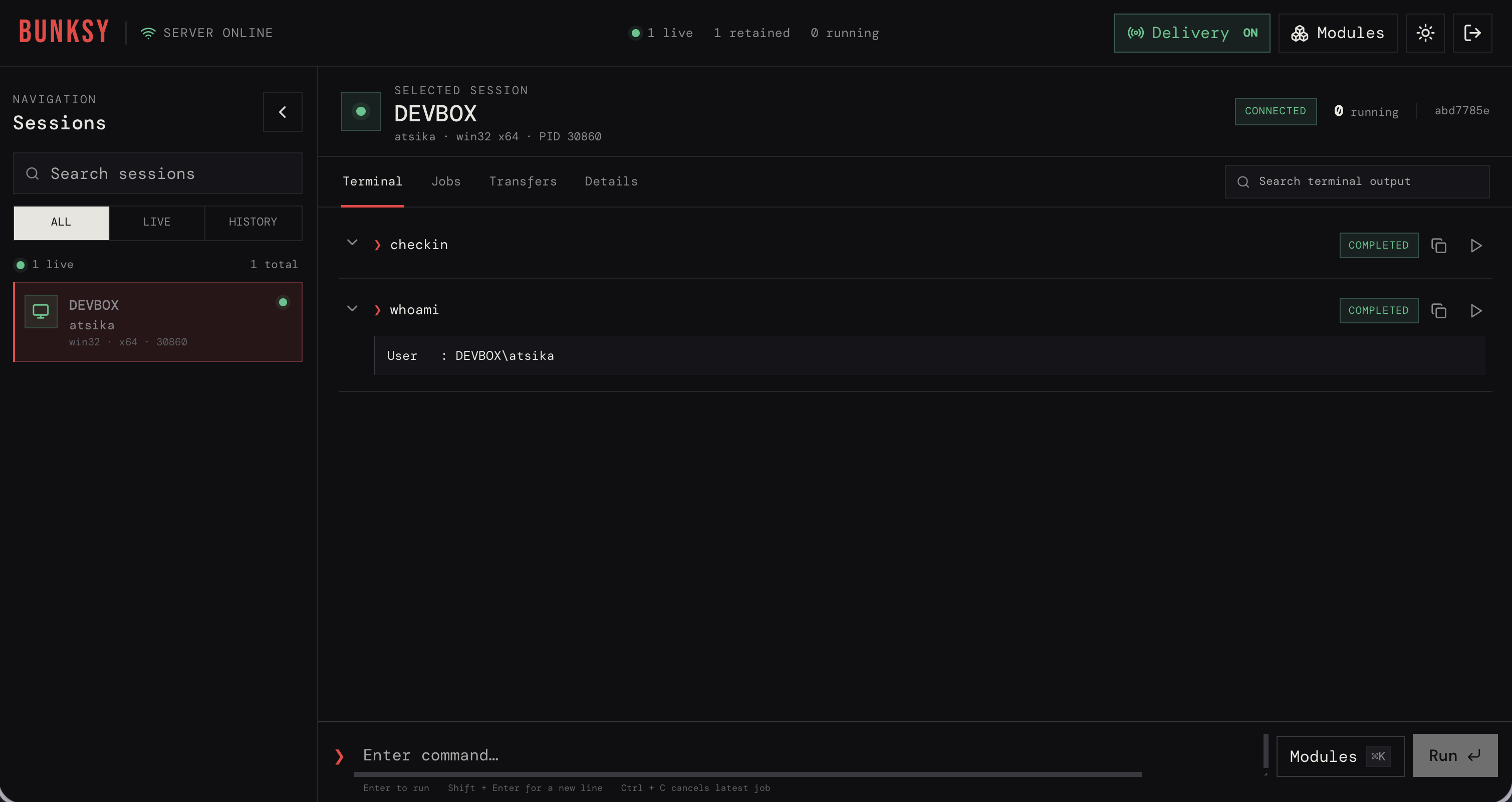The width and height of the screenshot is (1512, 802).
Task: Click the BUNKSY logo
Action: tap(64, 32)
